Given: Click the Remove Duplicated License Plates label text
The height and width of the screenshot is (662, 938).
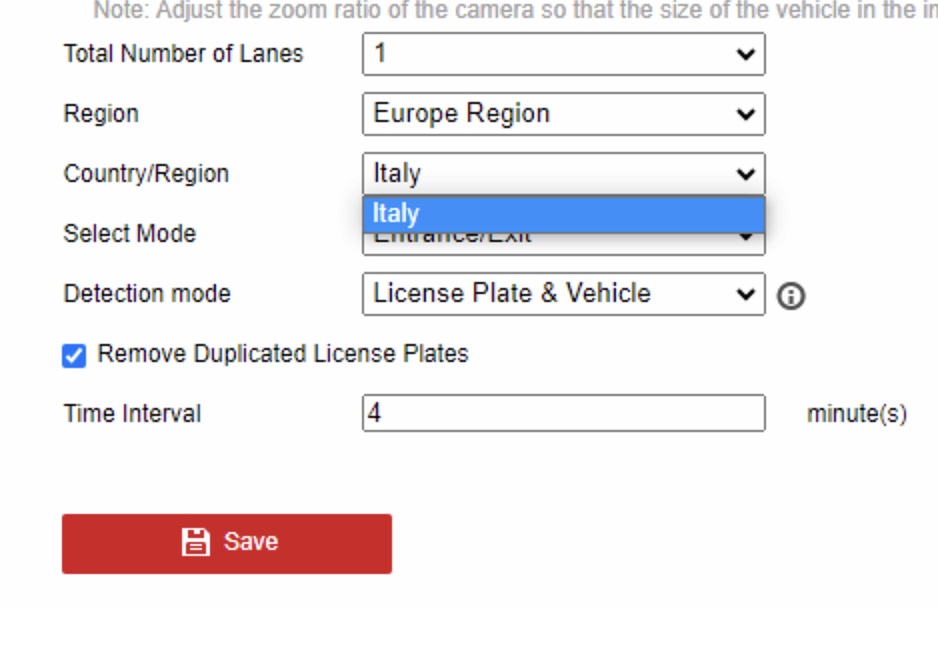Looking at the screenshot, I should point(283,354).
